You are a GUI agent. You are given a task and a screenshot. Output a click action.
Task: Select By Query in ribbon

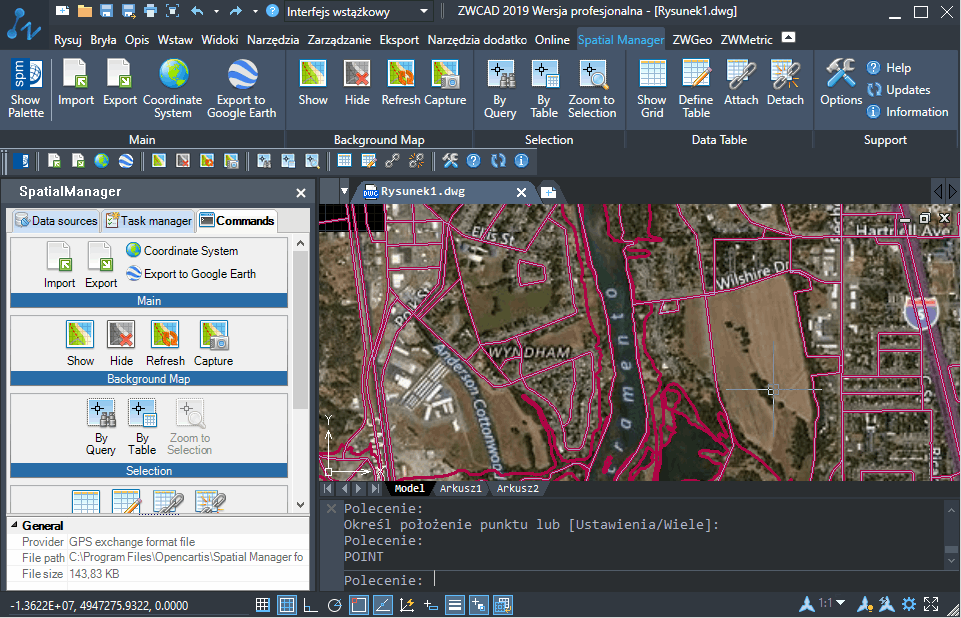tap(500, 88)
